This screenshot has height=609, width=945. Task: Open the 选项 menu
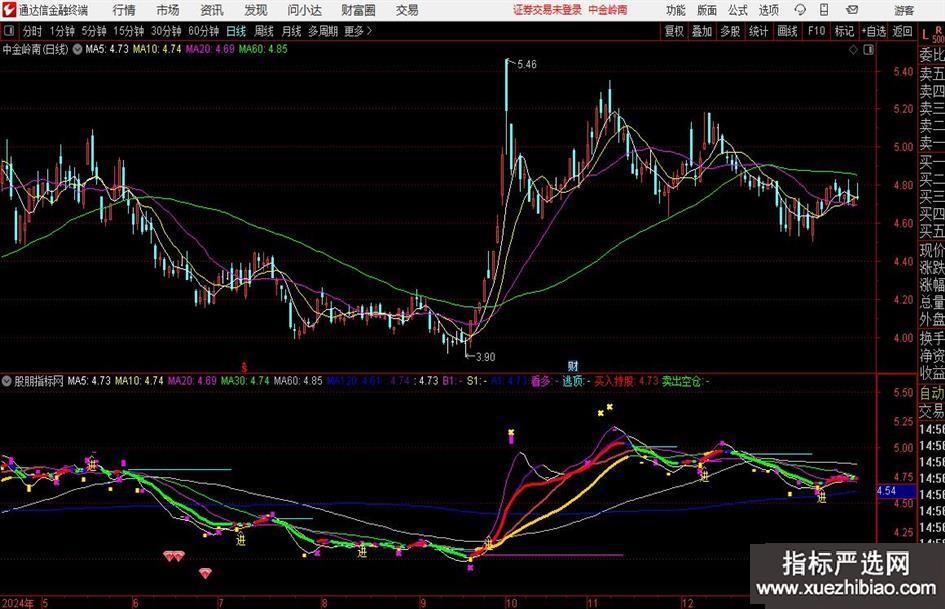coord(768,10)
